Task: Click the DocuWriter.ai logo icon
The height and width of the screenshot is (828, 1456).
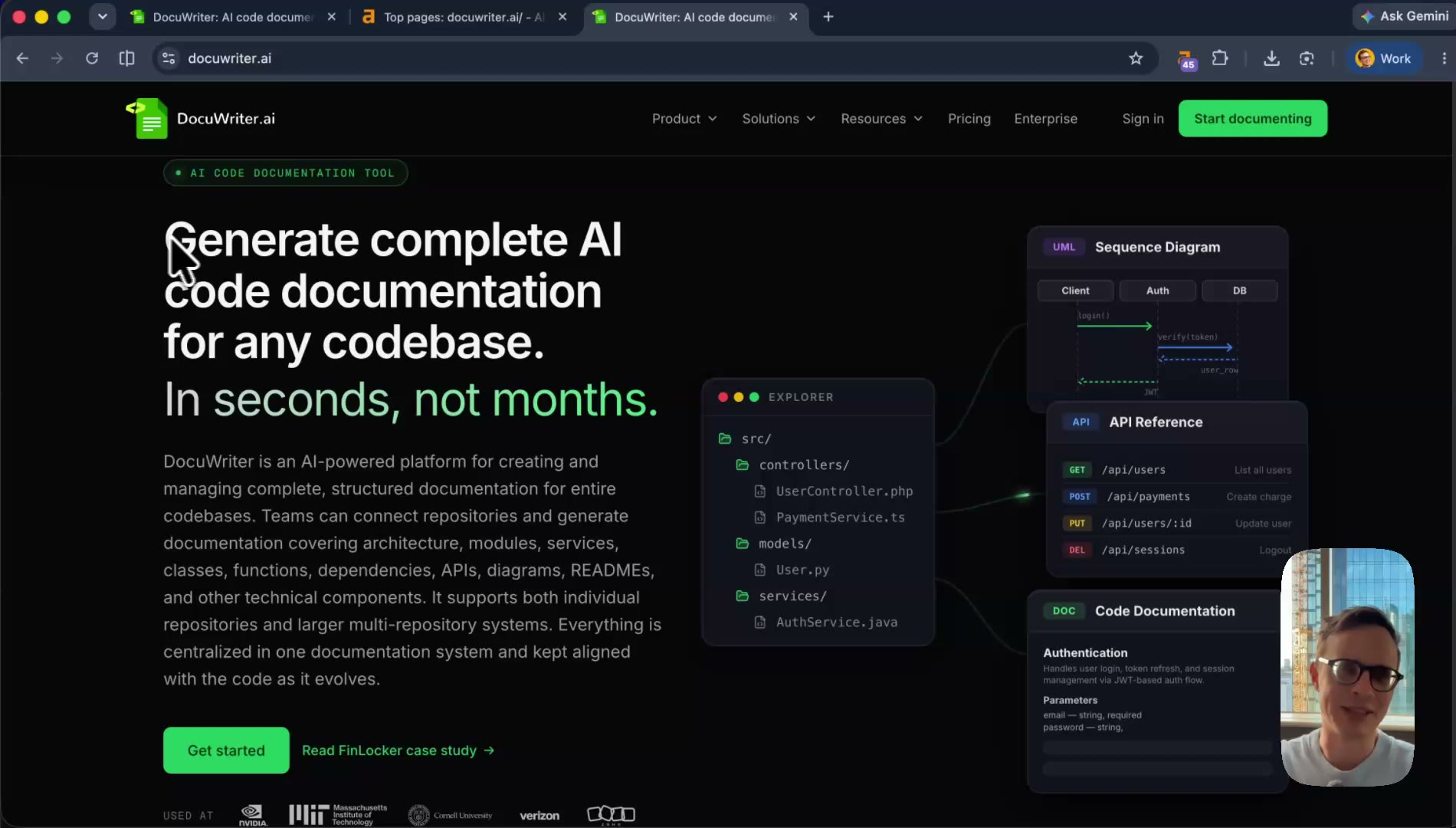Action: tap(147, 118)
